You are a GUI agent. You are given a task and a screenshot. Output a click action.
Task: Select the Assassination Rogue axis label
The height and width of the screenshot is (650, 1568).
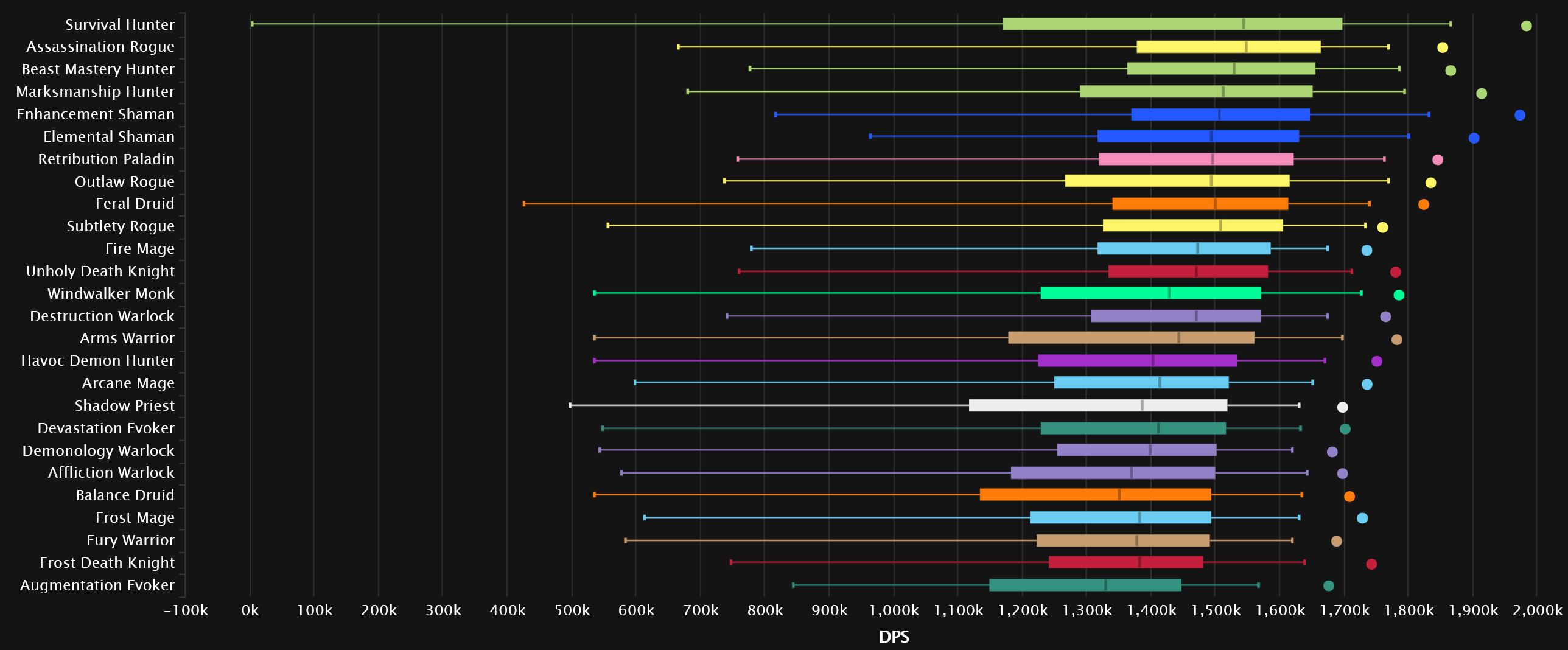[x=100, y=47]
